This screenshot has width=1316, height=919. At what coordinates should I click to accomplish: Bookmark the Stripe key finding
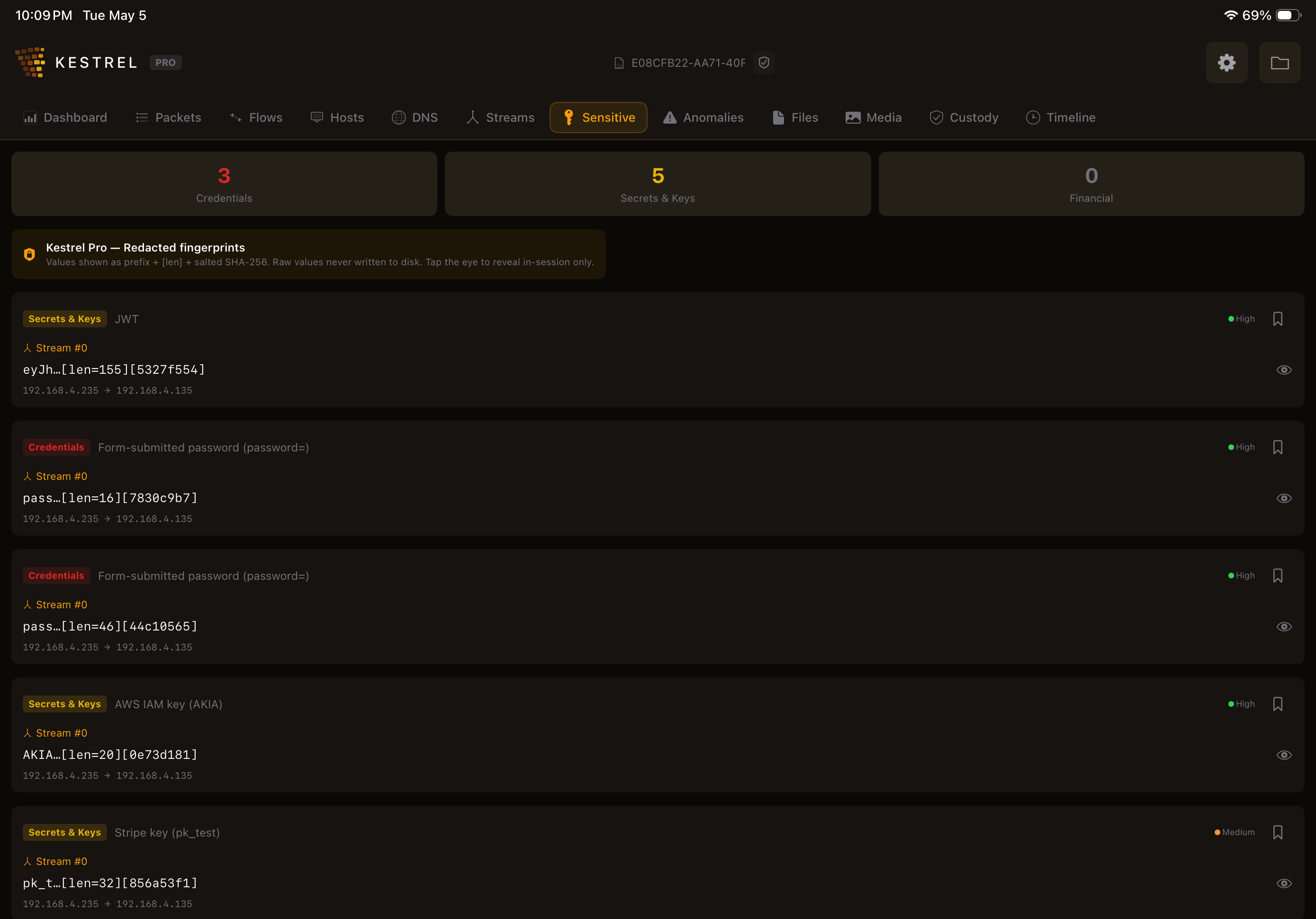coord(1278,832)
